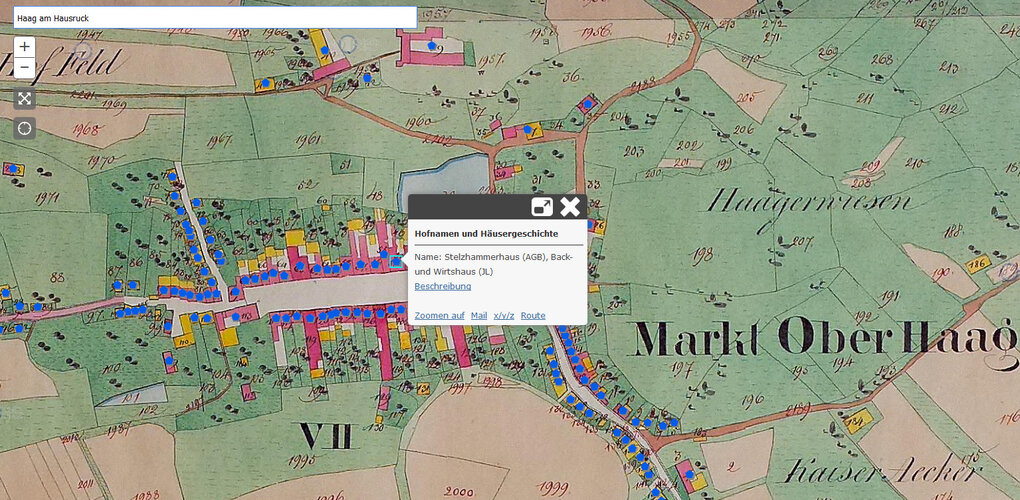Zoom in with the plus button
Viewport: 1020px width, 500px height.
pos(25,47)
